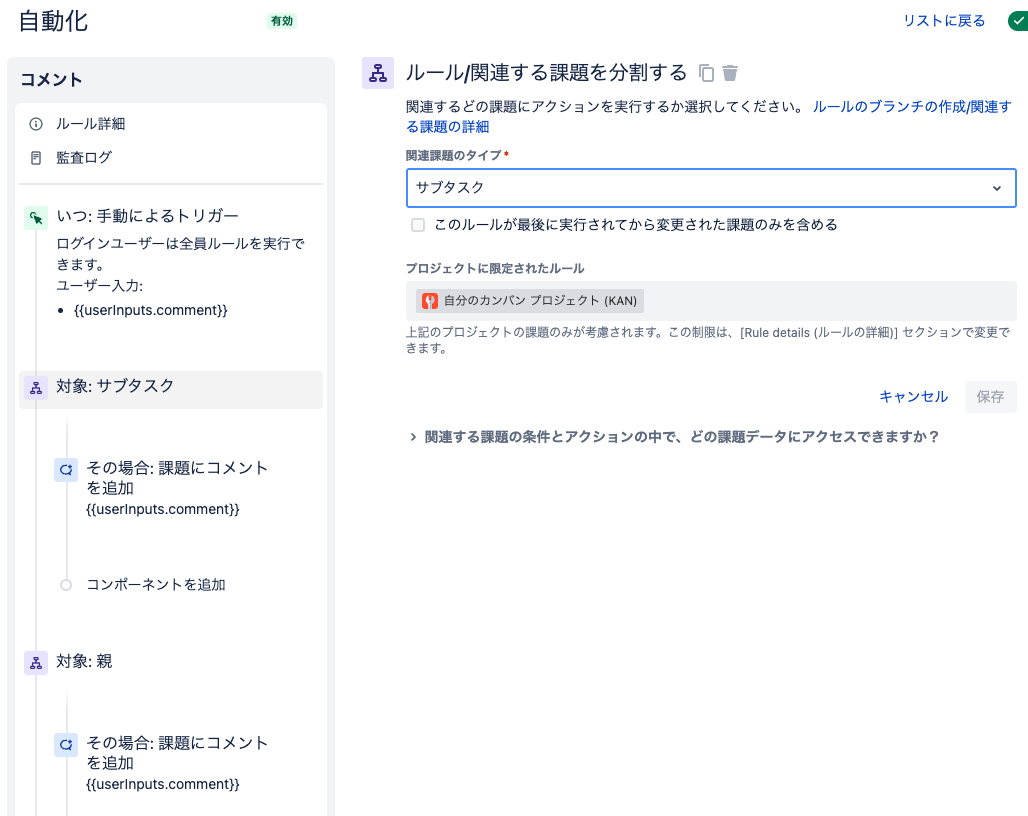1028x816 pixels.
Task: Open the 関連課題のタイプ dropdown
Action: click(x=711, y=188)
